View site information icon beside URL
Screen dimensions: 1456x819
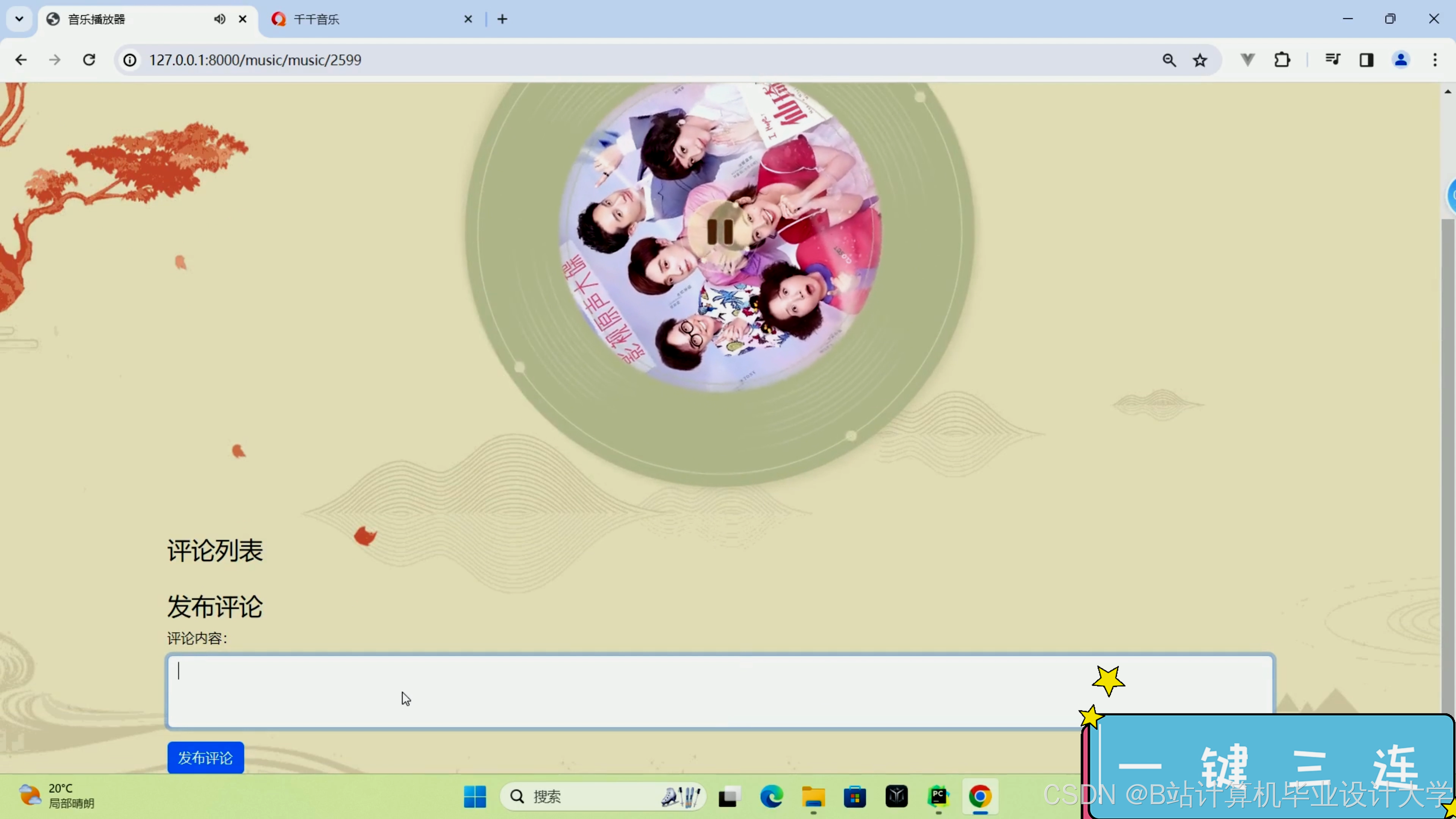click(x=130, y=60)
